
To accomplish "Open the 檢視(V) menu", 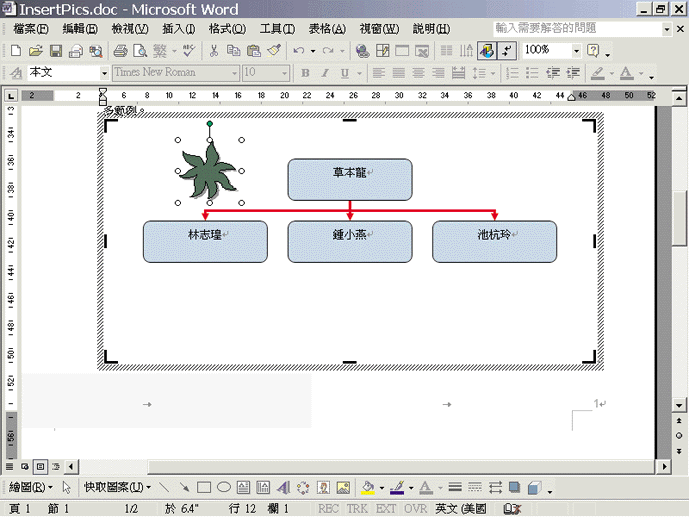I will click(130, 29).
